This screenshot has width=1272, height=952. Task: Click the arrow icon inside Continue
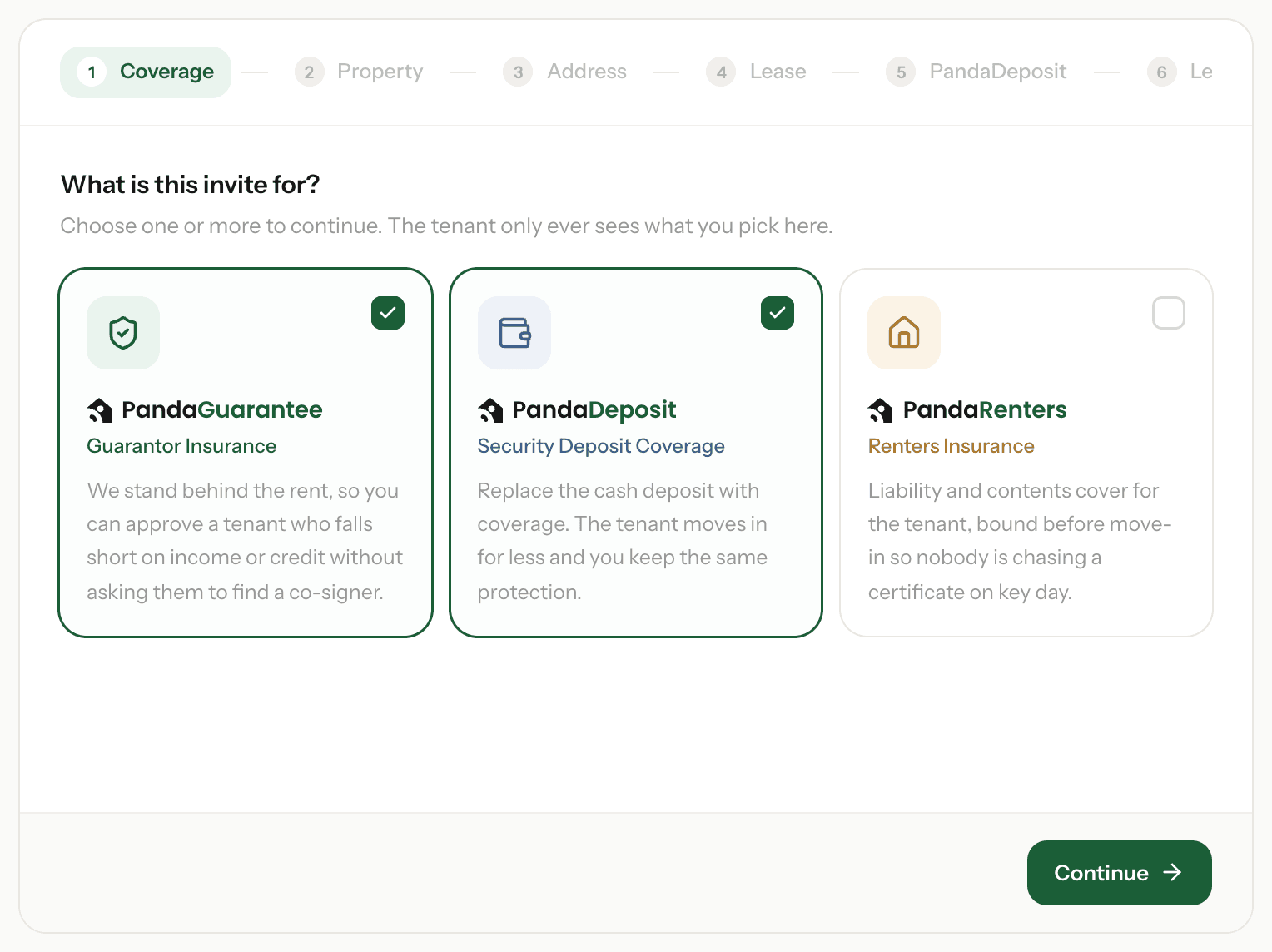pyautogui.click(x=1173, y=872)
